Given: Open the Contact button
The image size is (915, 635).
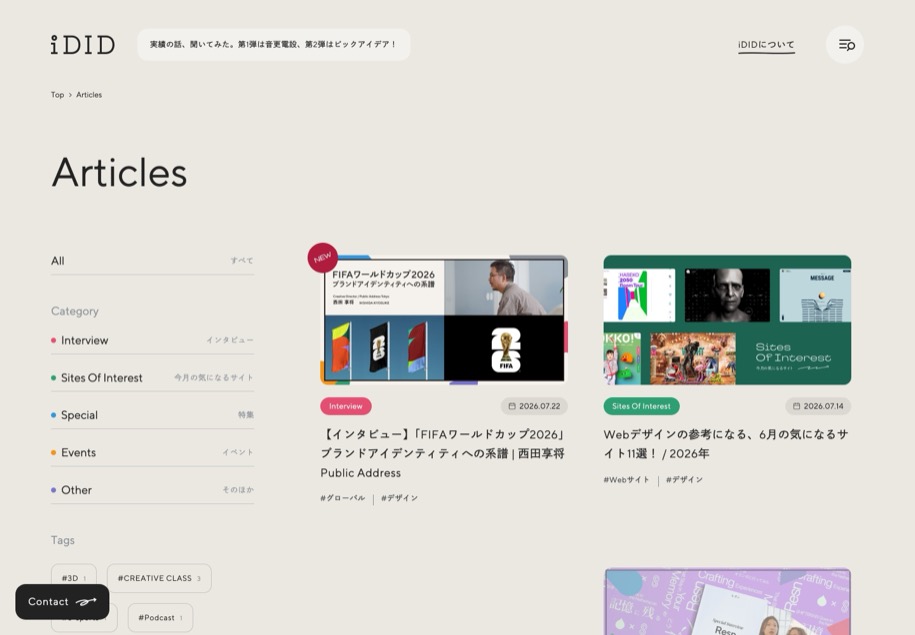Looking at the screenshot, I should 62,602.
